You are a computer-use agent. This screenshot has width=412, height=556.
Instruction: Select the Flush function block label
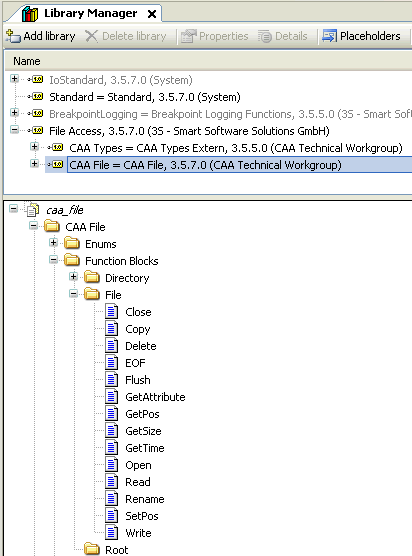pos(138,380)
